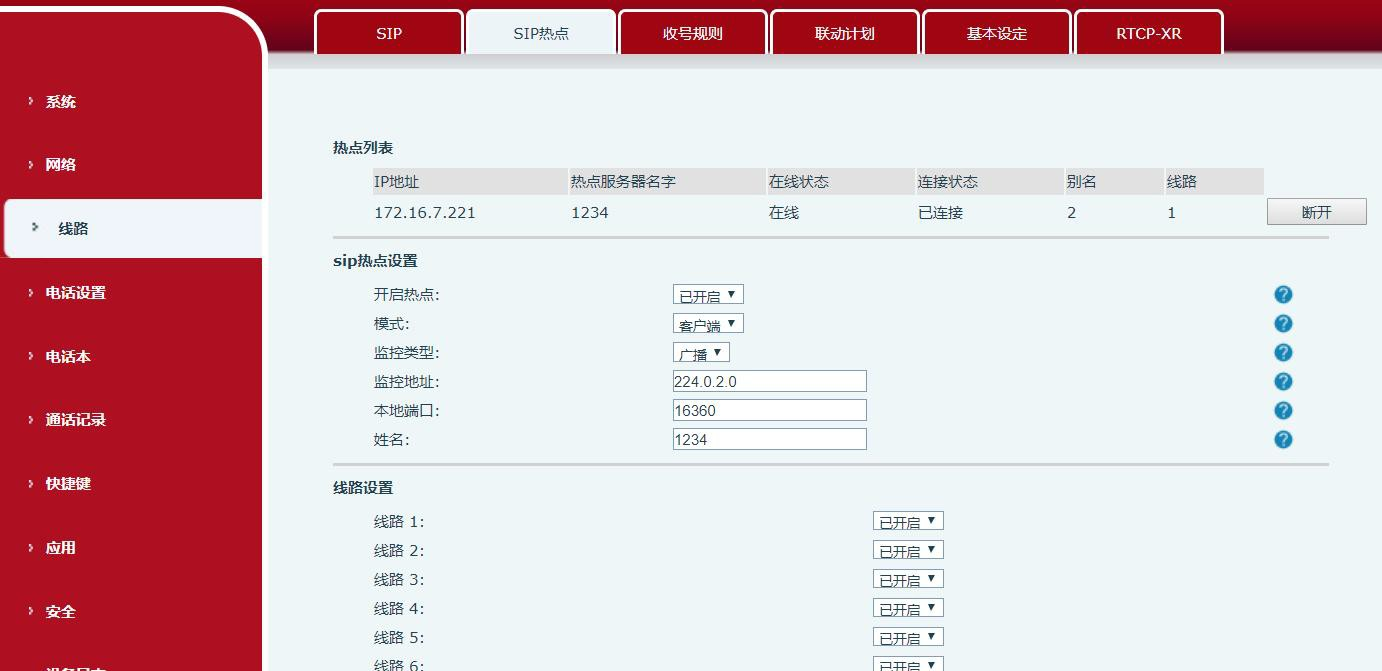The height and width of the screenshot is (671, 1382).
Task: Select the 本地端口 text field
Action: (x=770, y=410)
